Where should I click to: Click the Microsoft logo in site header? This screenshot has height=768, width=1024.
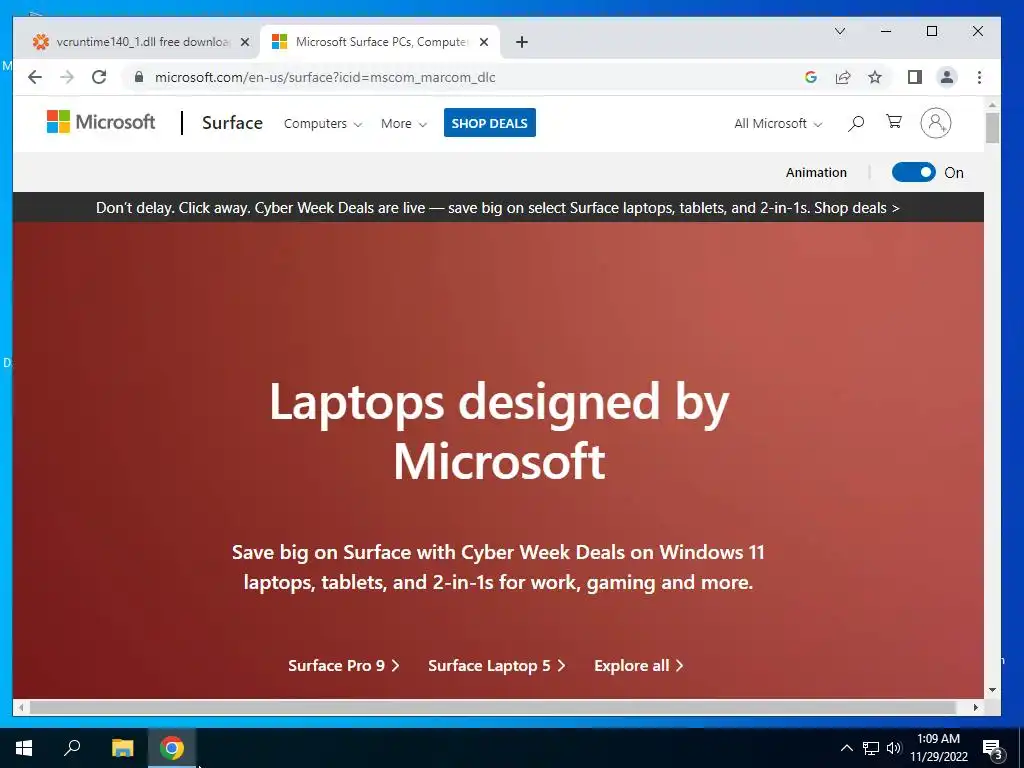[x=101, y=122]
